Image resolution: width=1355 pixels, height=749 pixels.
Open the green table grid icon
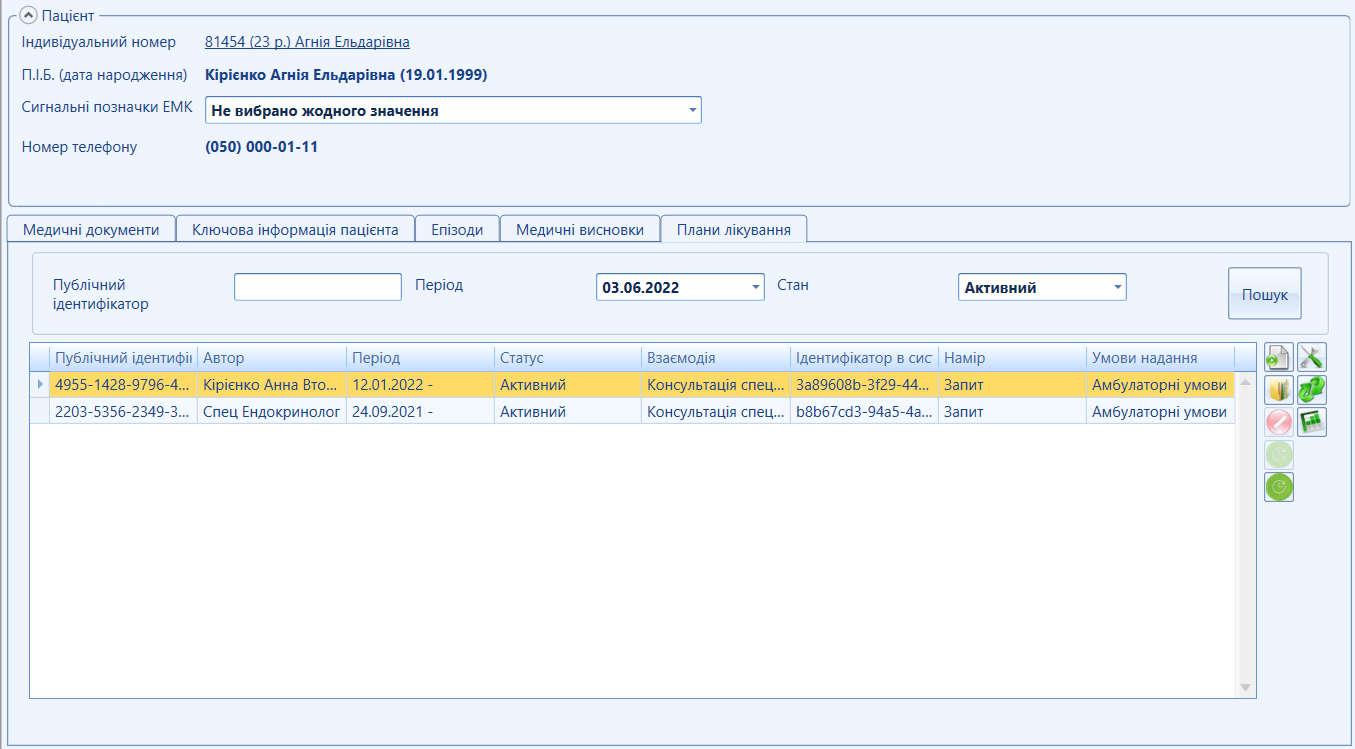(1312, 422)
